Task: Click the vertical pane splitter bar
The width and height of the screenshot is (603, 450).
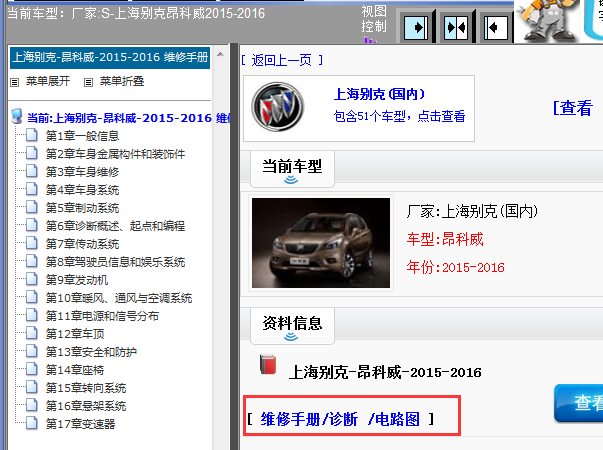Action: coord(234,246)
